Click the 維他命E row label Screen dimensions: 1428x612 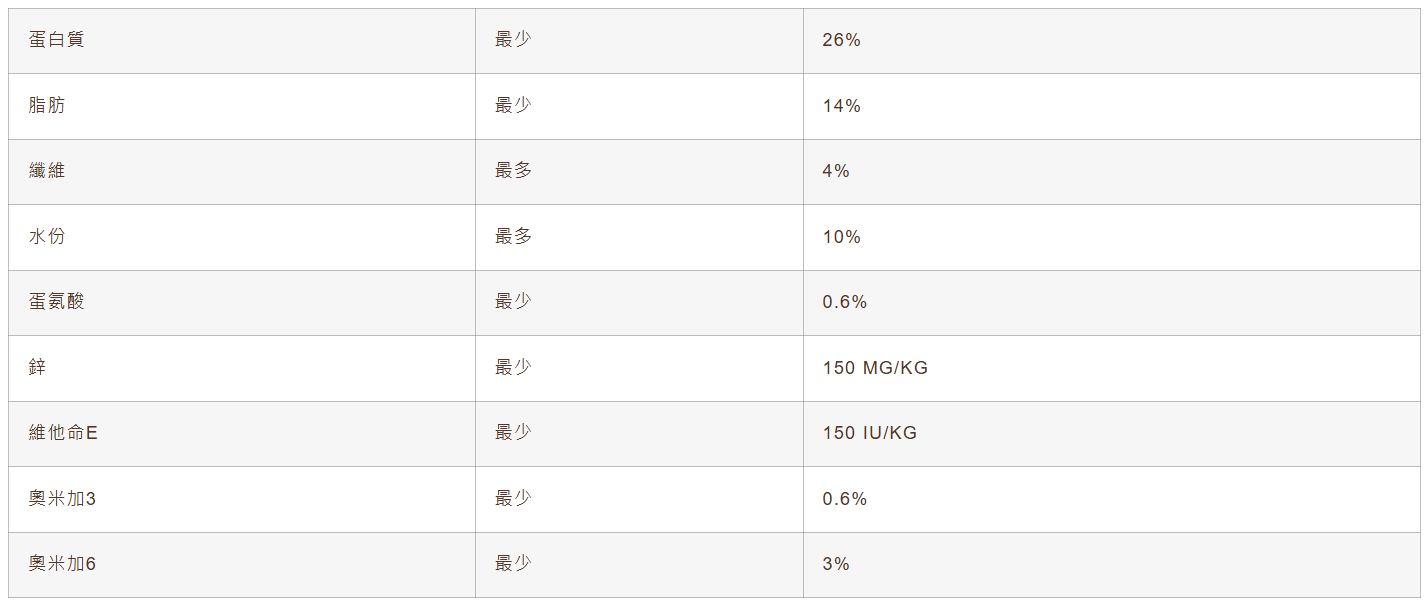click(63, 433)
